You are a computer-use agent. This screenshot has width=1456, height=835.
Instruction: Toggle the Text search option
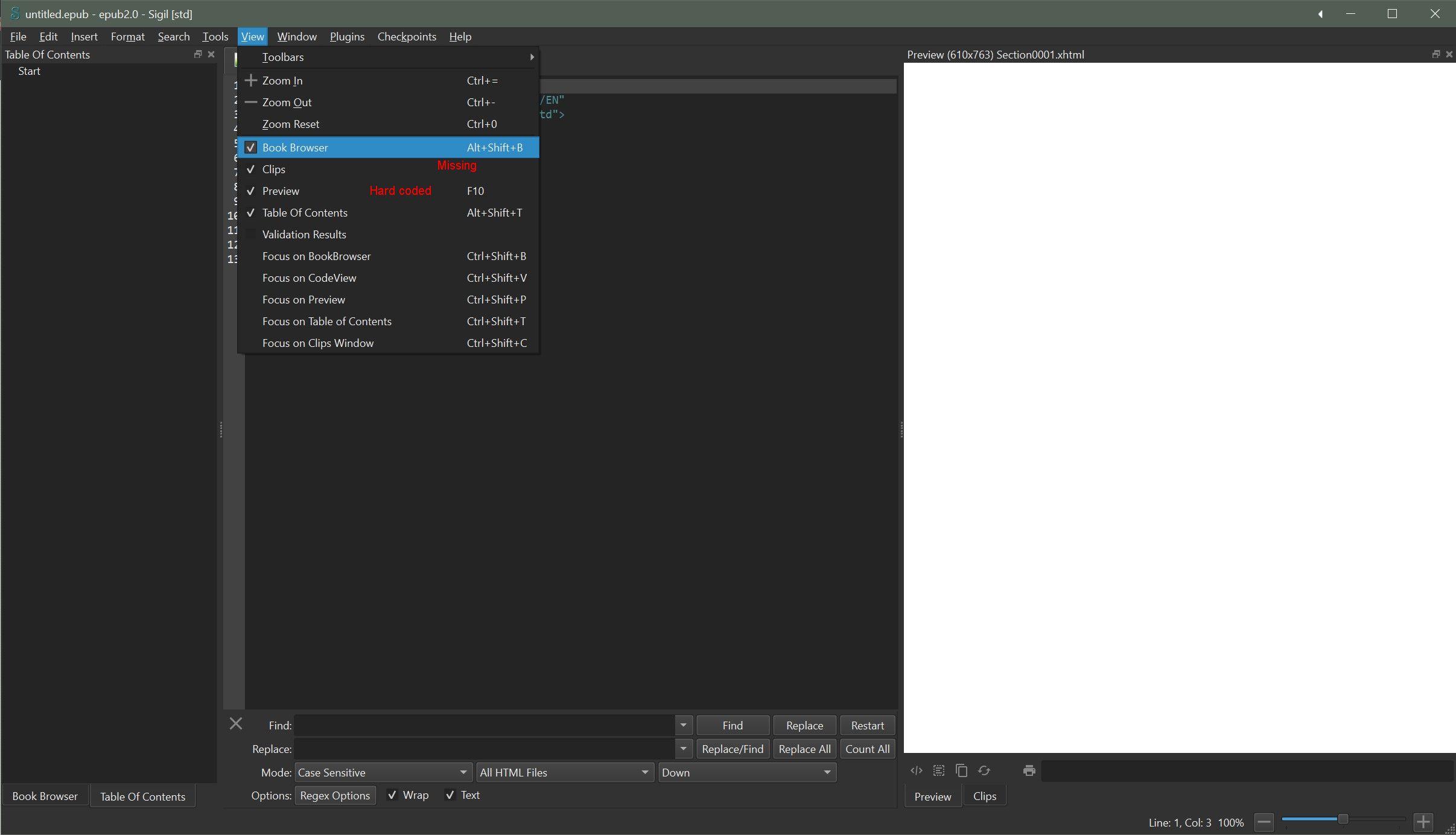(x=450, y=795)
